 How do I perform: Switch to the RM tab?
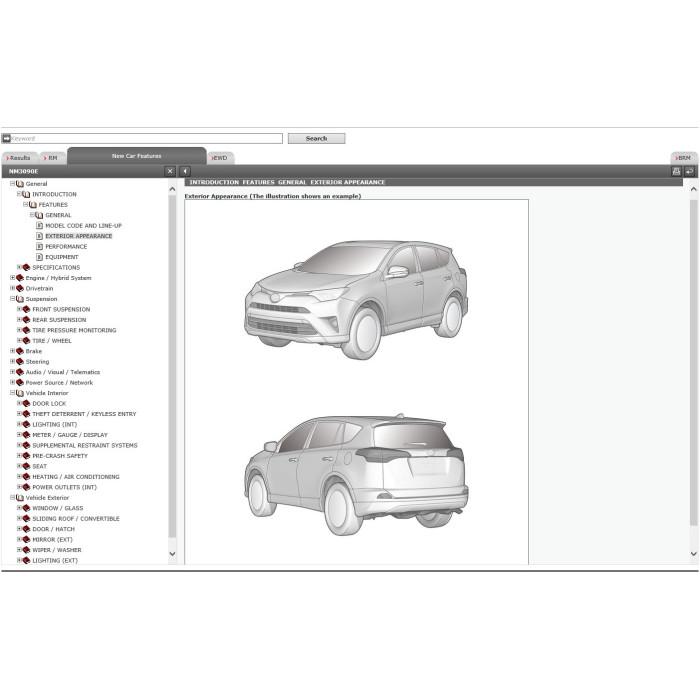point(52,158)
